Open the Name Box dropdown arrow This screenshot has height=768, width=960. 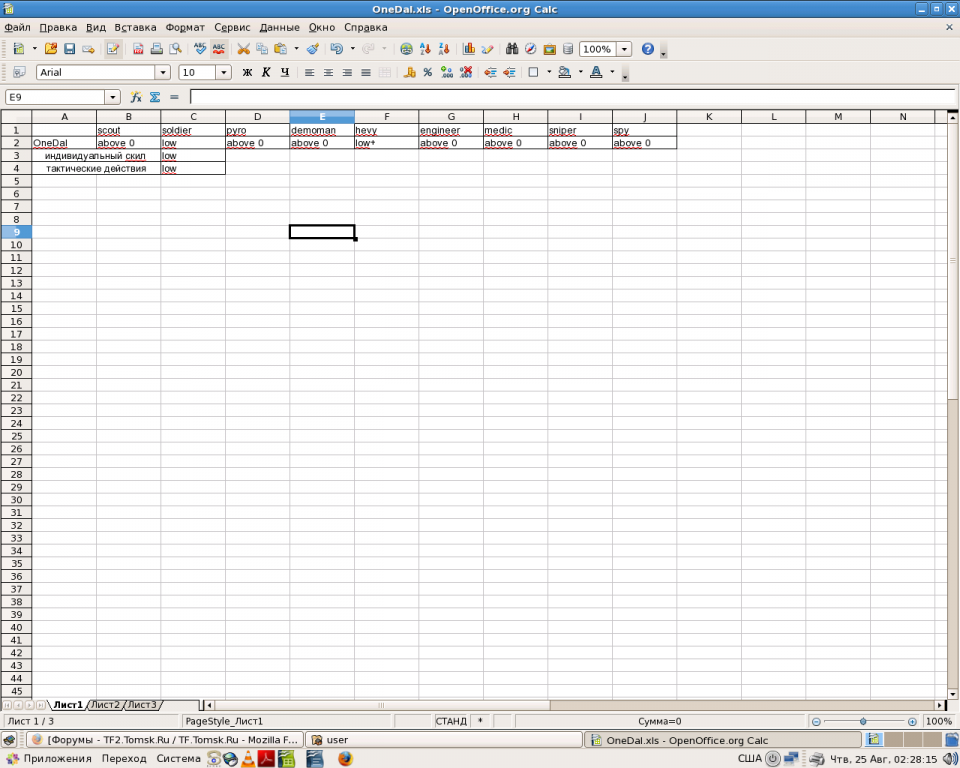pyautogui.click(x=113, y=97)
